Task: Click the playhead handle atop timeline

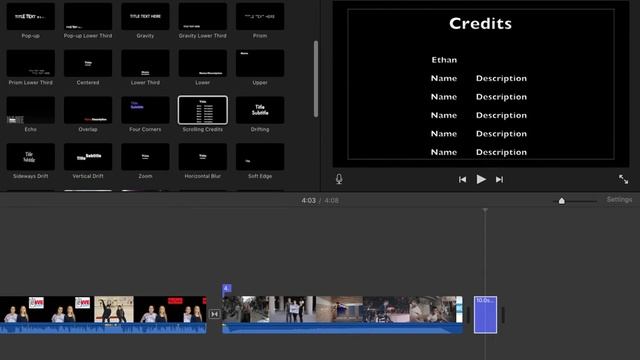Action: click(x=485, y=210)
